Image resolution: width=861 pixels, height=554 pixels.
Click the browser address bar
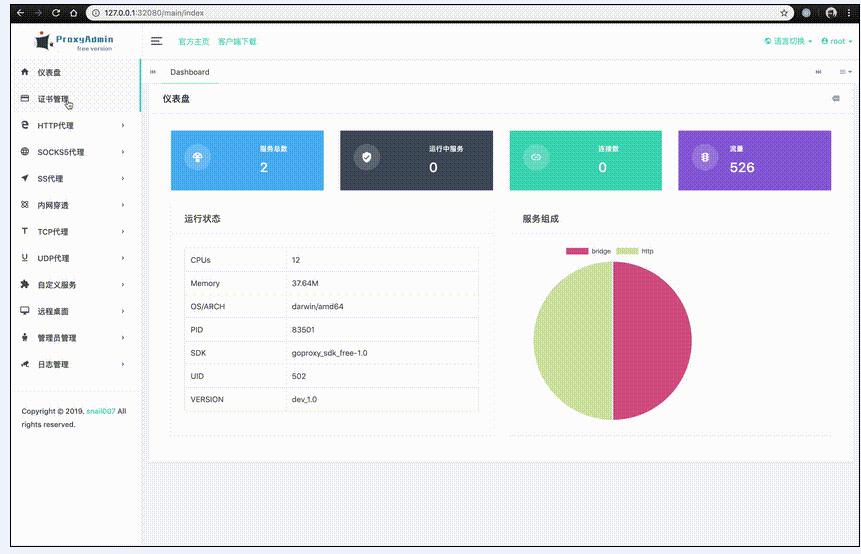point(400,13)
